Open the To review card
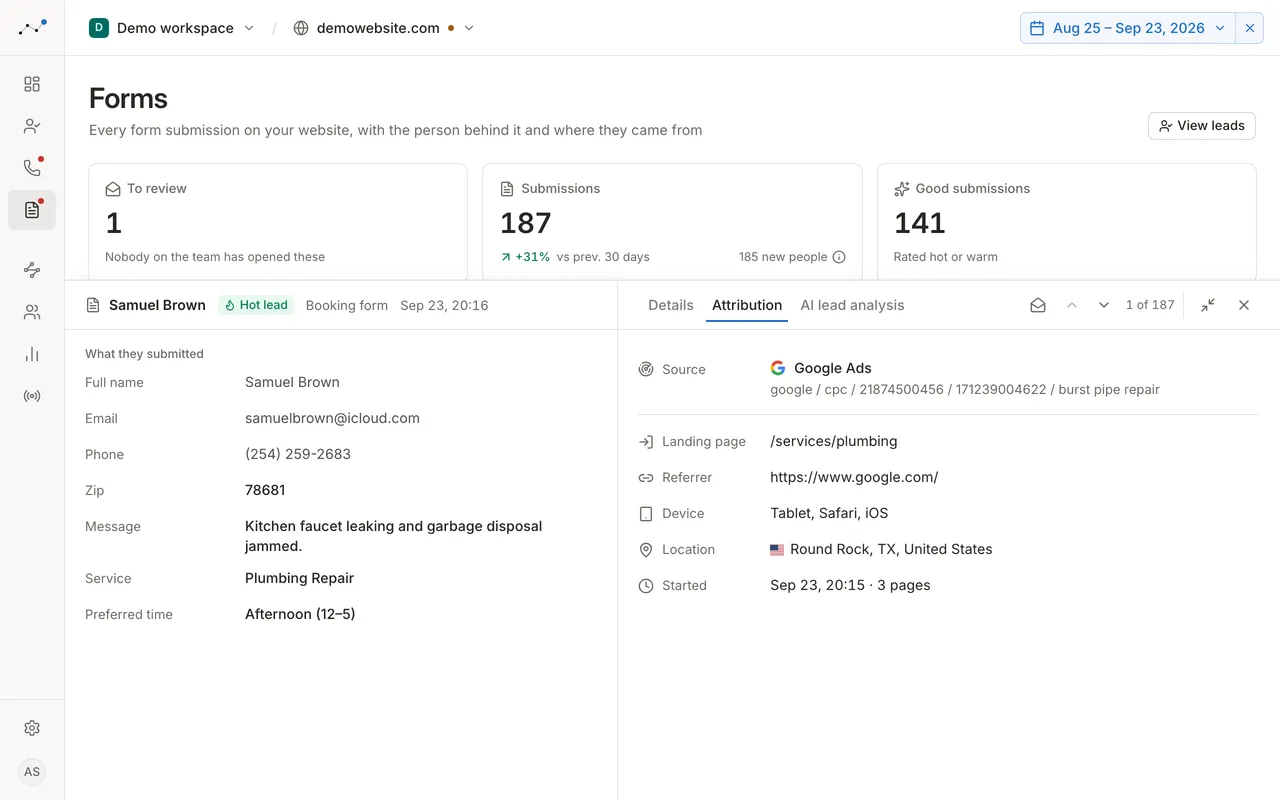1280x800 pixels. (278, 222)
